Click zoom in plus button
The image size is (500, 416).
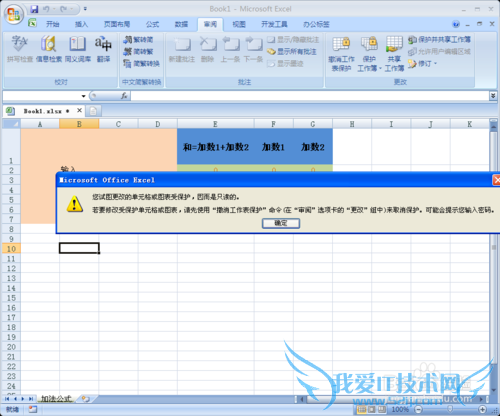coord(482,409)
